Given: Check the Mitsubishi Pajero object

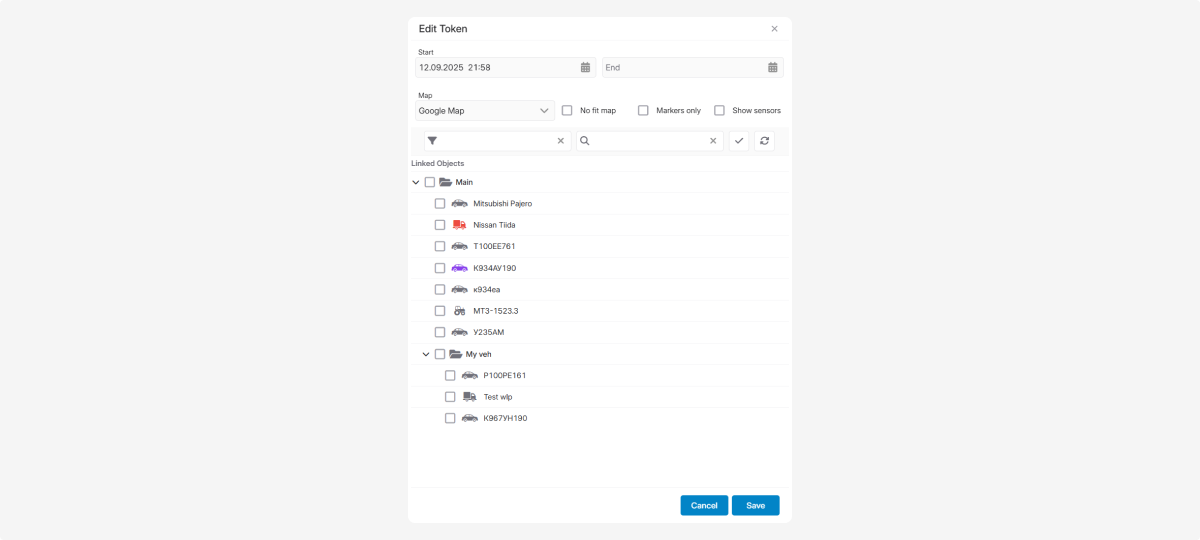Looking at the screenshot, I should pos(440,204).
